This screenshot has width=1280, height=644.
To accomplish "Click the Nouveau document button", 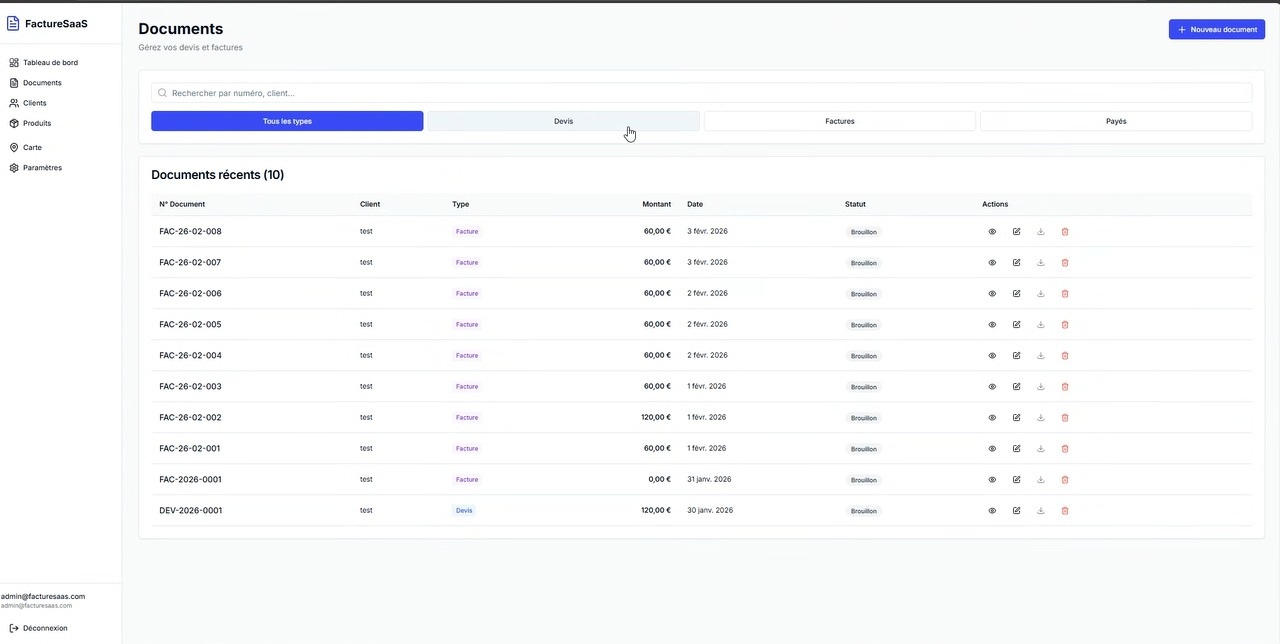I will click(1216, 30).
